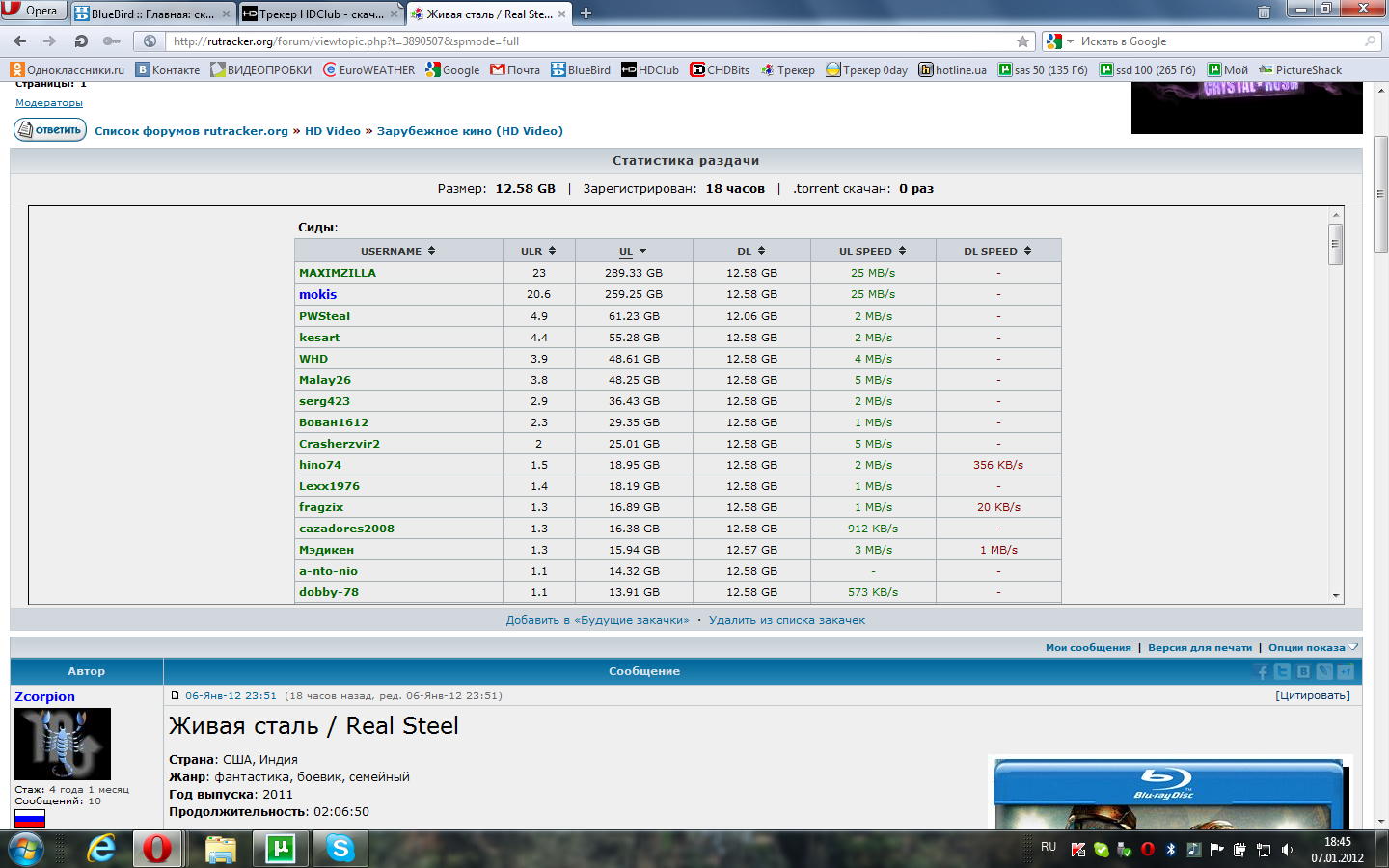The height and width of the screenshot is (868, 1389).
Task: Click the tray volume speaker icon
Action: 1287,850
